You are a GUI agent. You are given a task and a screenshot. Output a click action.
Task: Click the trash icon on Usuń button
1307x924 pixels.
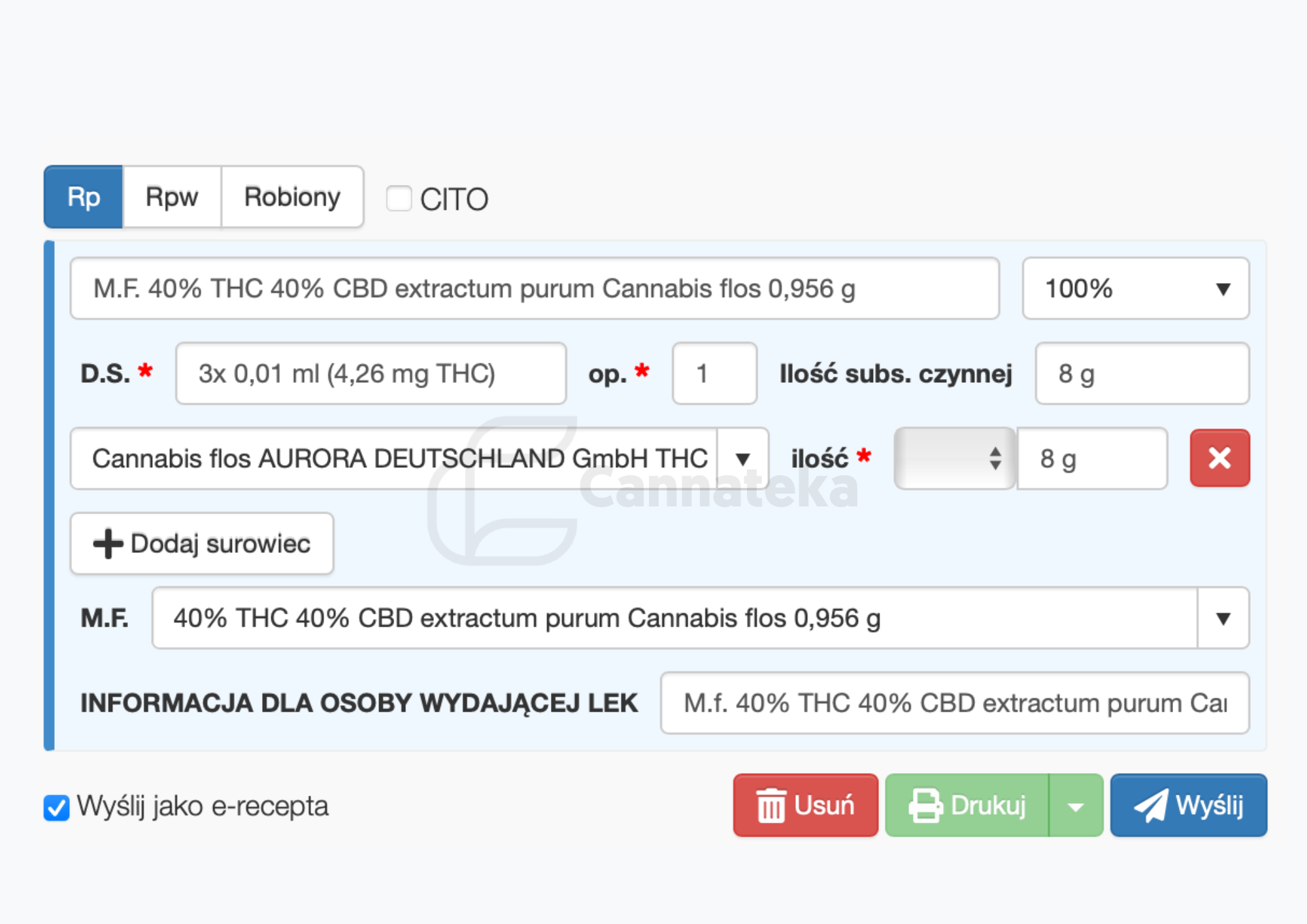click(x=771, y=806)
